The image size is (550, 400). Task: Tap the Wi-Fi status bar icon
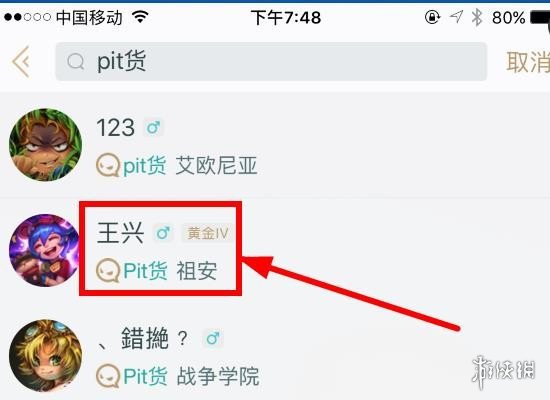pyautogui.click(x=140, y=16)
